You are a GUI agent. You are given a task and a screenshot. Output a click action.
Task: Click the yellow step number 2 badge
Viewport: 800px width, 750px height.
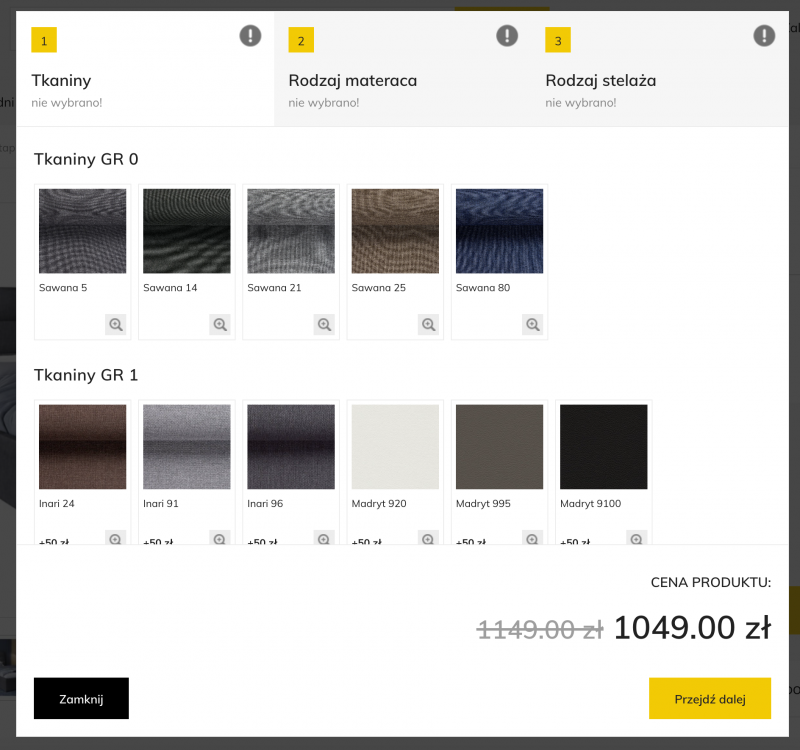pyautogui.click(x=301, y=40)
